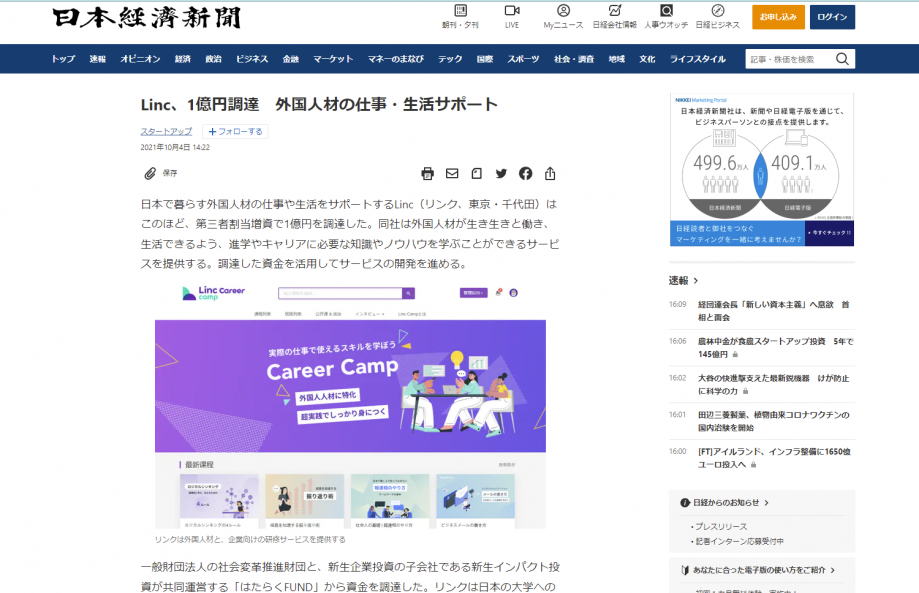Save article with the paperclip icon
The image size is (919, 593).
pyautogui.click(x=150, y=173)
